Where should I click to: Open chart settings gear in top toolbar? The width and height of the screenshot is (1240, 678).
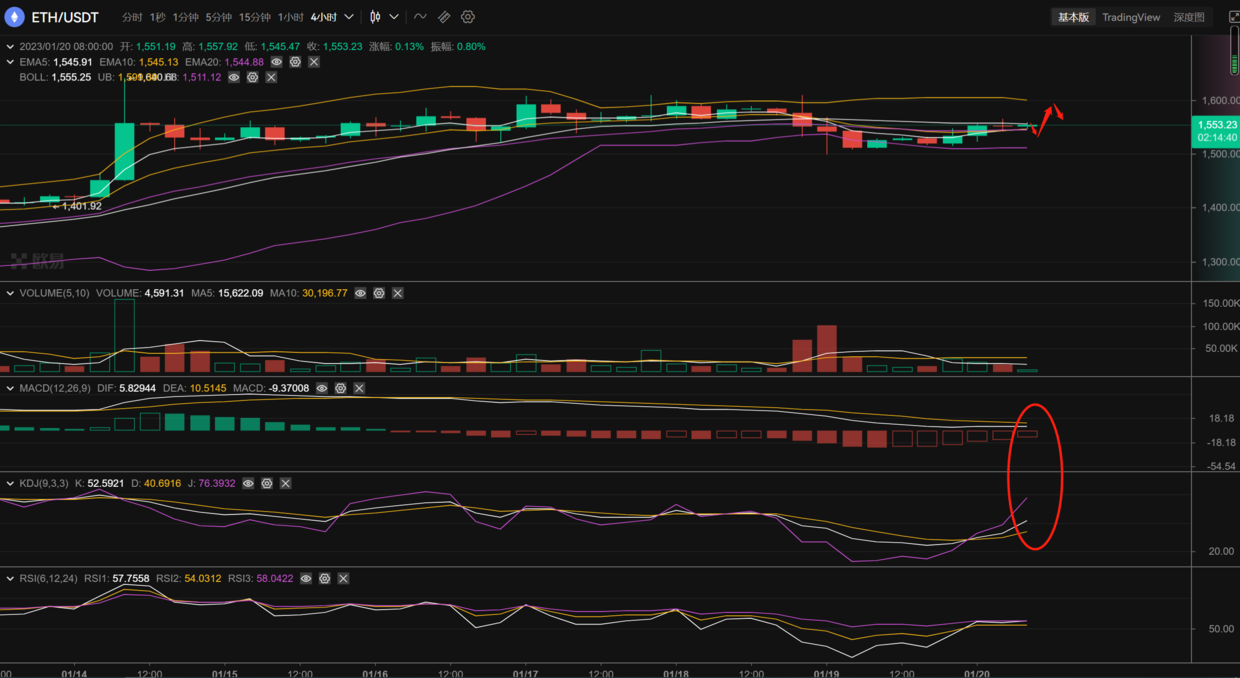click(468, 17)
